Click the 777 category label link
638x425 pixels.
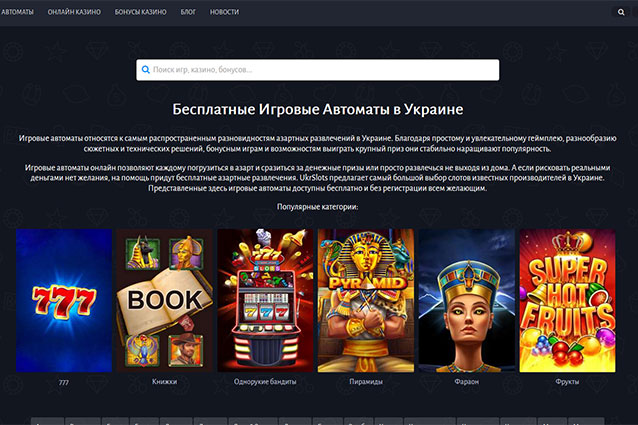point(64,382)
